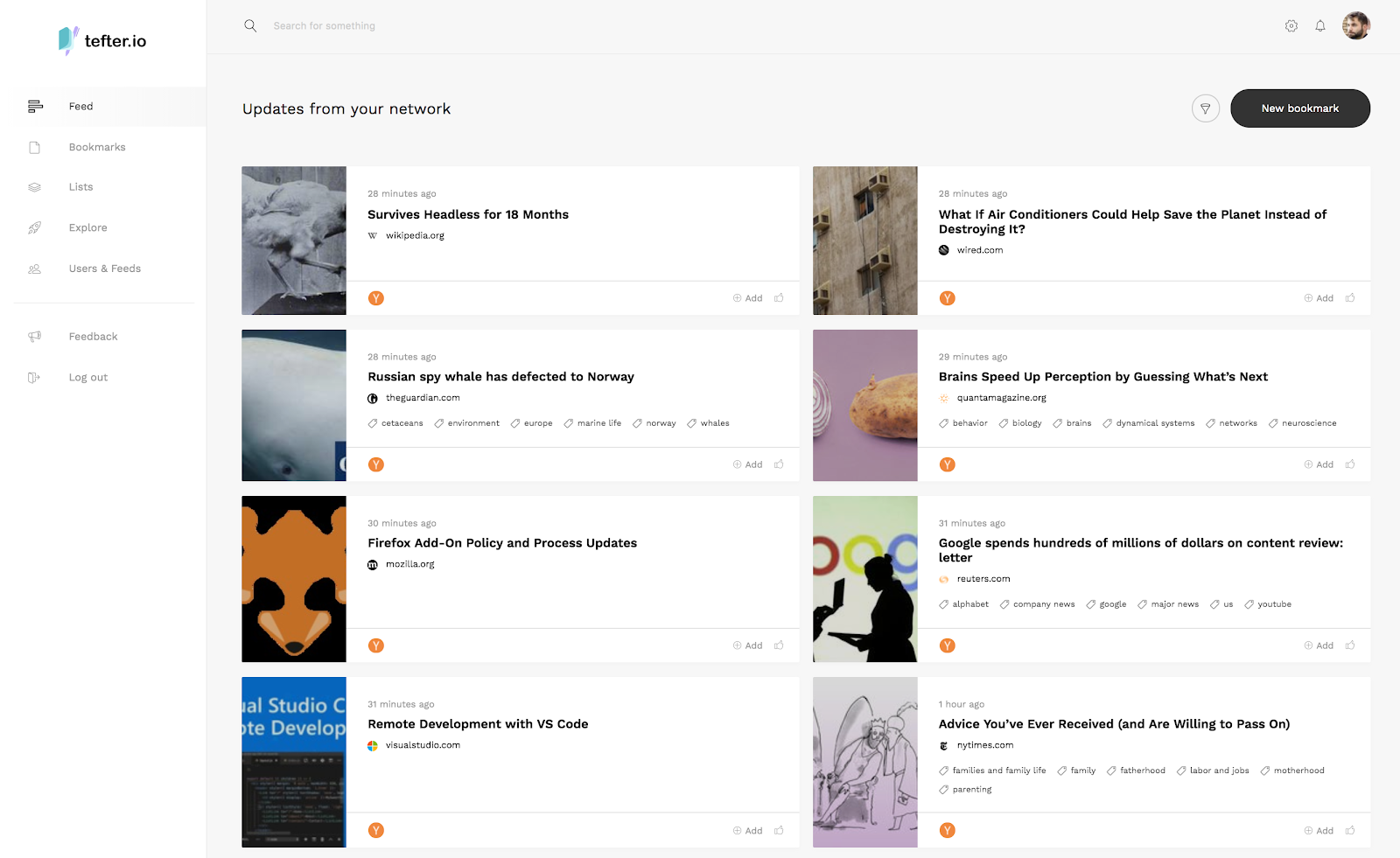This screenshot has width=1400, height=858.
Task: Click the tefter.io logo
Action: tap(102, 40)
